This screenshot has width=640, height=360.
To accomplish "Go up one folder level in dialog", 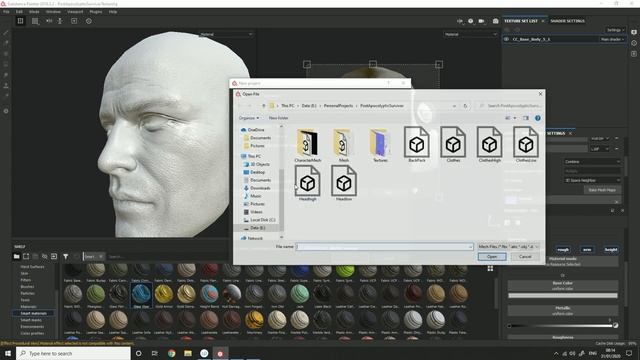I will 264,106.
